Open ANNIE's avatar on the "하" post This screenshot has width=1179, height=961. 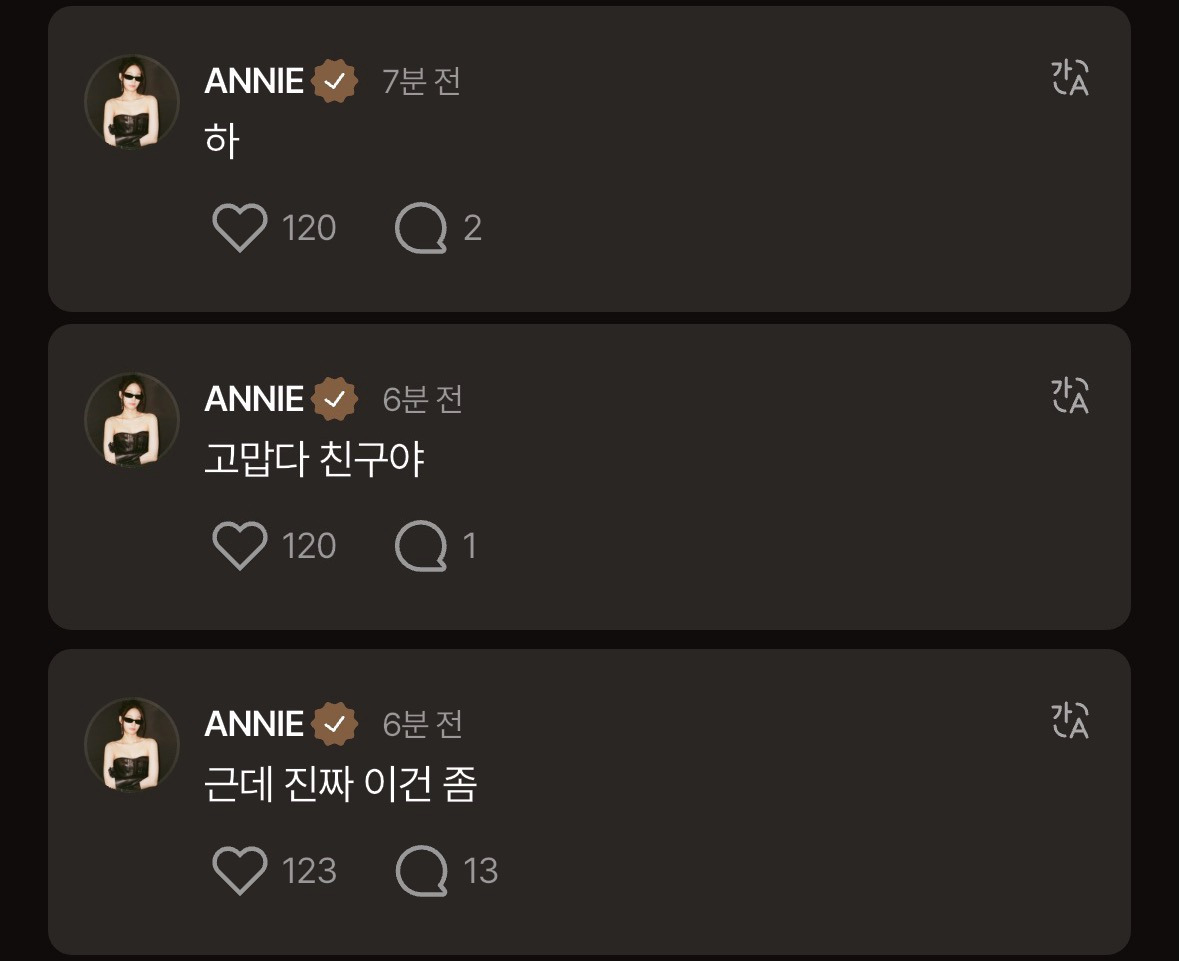(132, 102)
